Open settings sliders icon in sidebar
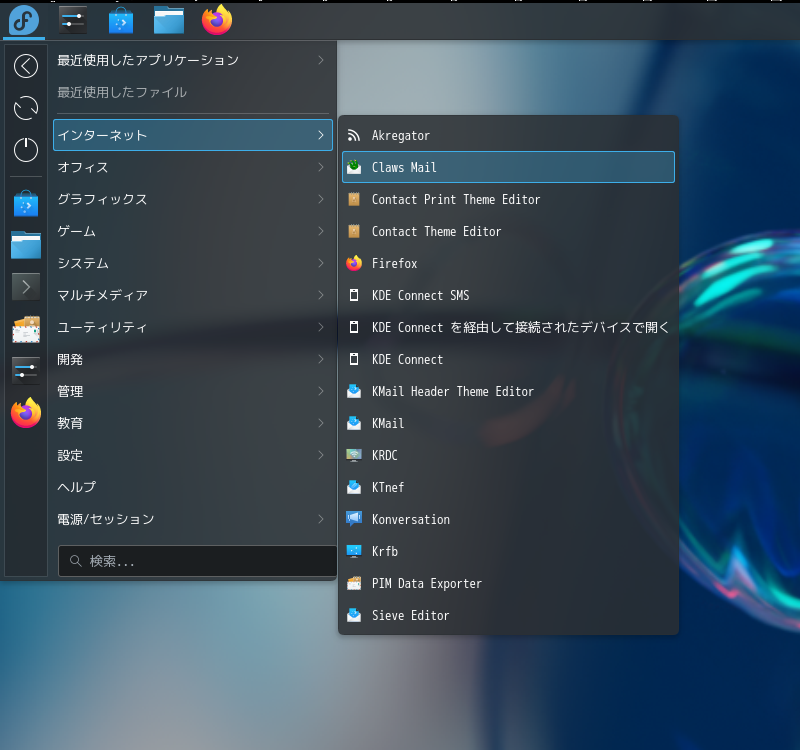The width and height of the screenshot is (800, 750). tap(26, 370)
